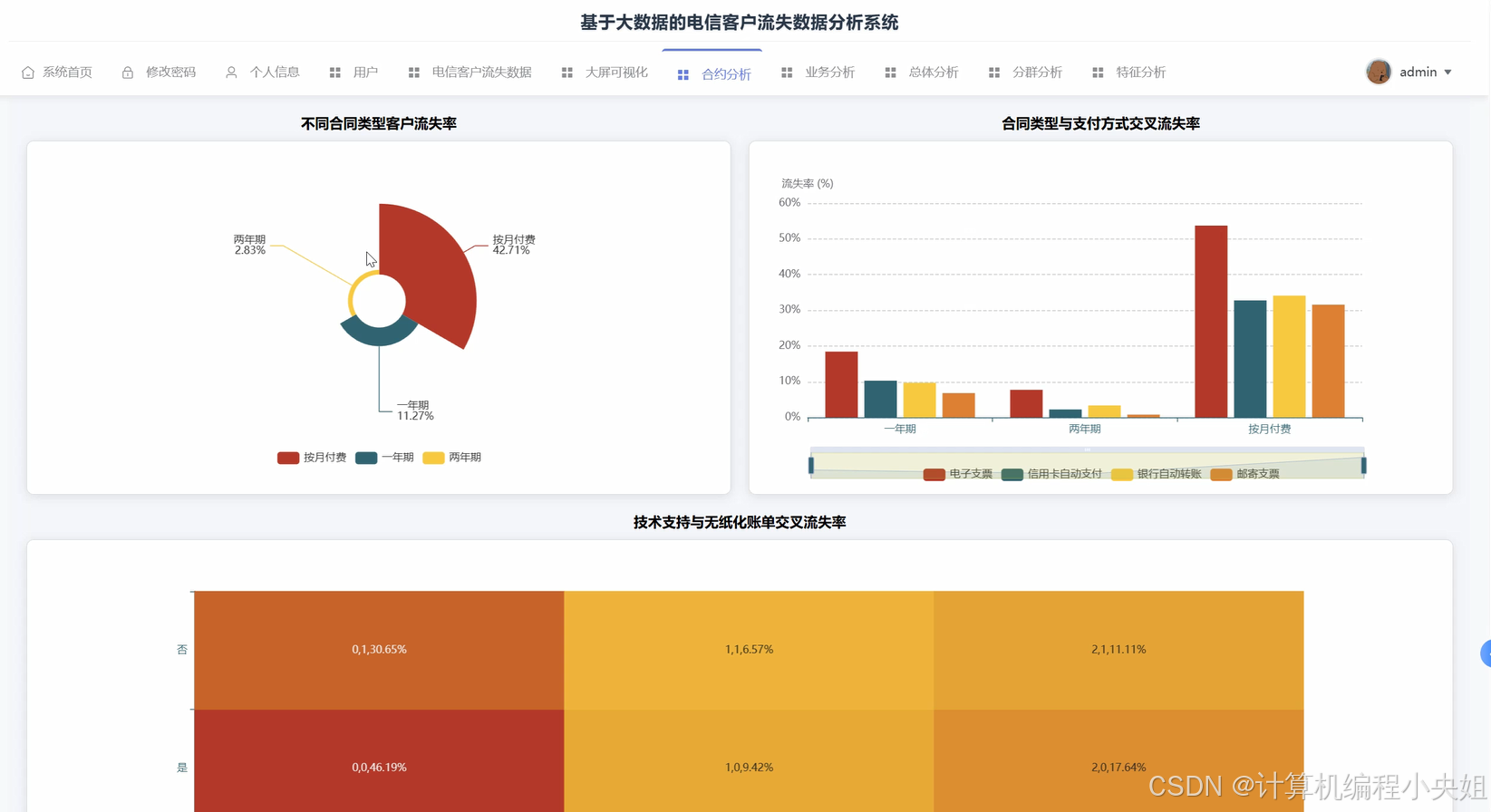Click the 电子支票 bar for 按月付费
Viewport: 1491px width, 812px height.
(1211, 322)
